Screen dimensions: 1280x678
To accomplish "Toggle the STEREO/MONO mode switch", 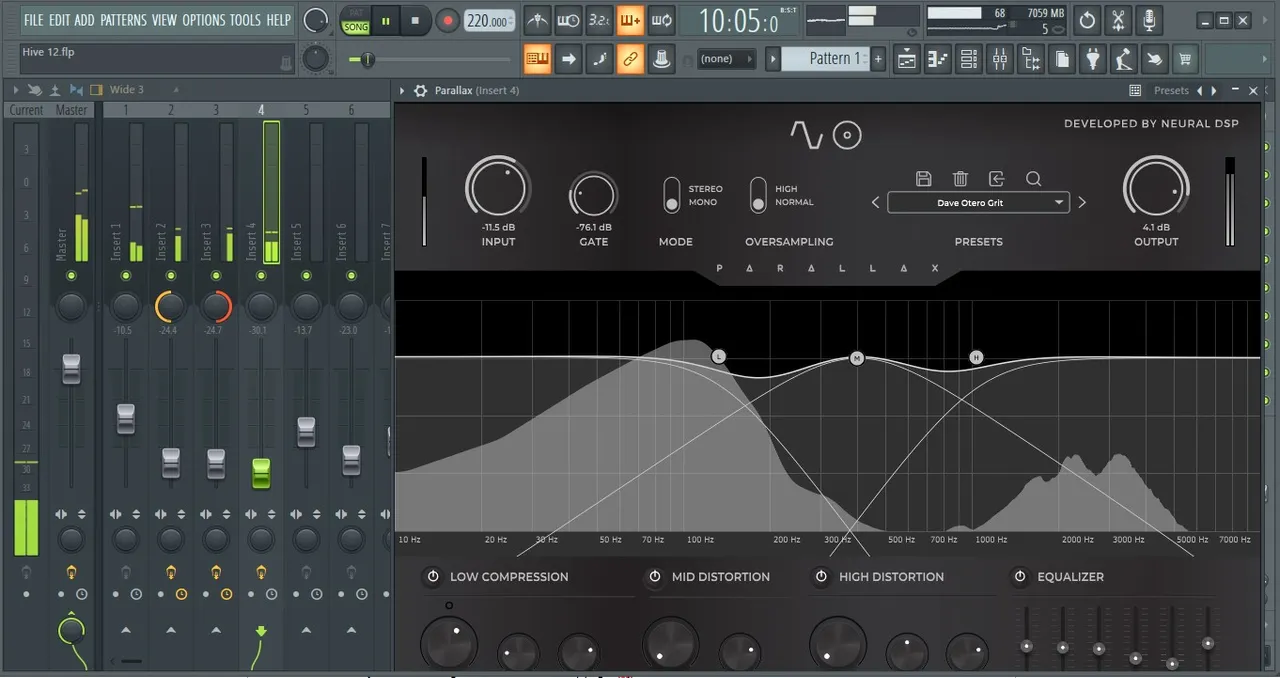I will pos(672,195).
